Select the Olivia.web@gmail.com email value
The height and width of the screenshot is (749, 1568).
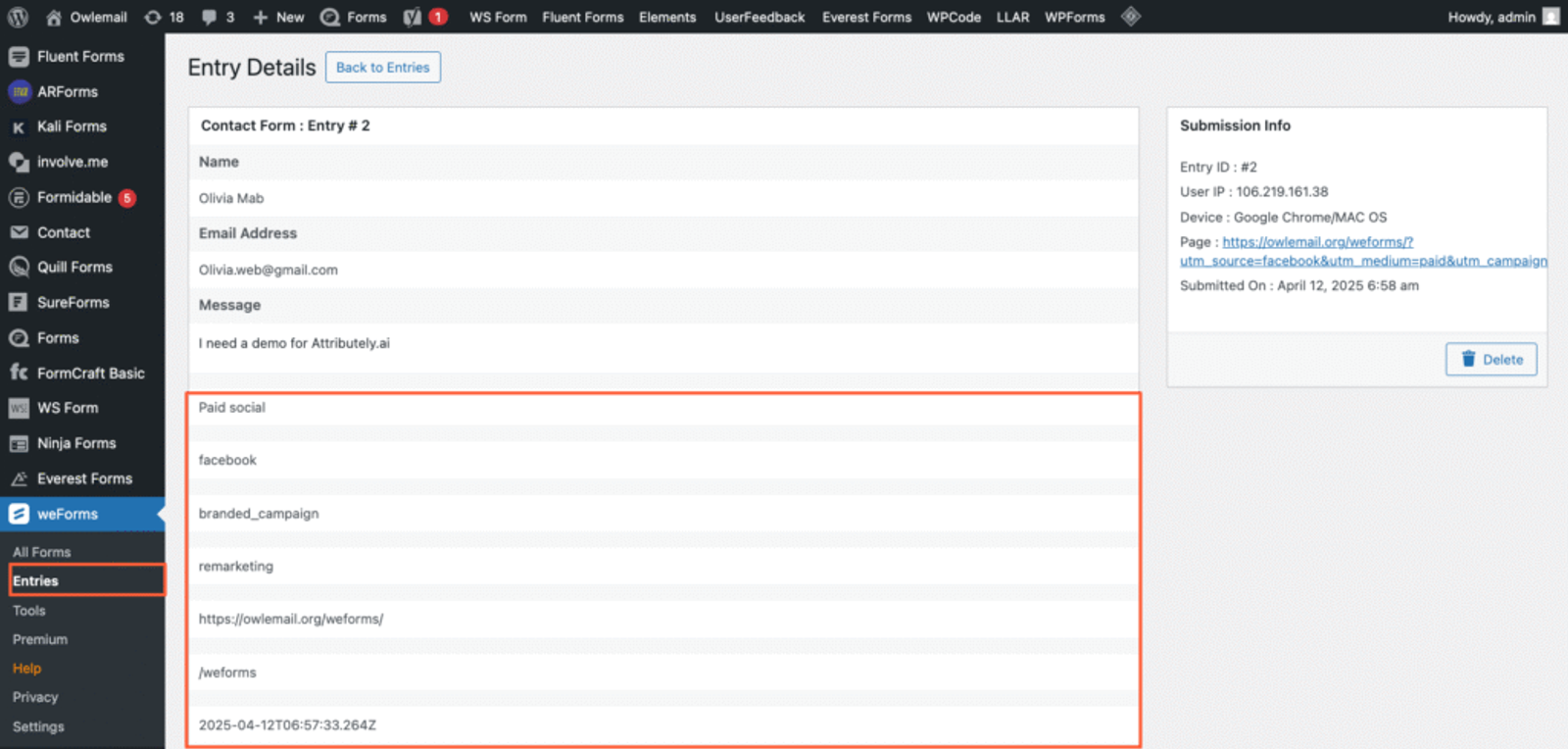point(269,270)
